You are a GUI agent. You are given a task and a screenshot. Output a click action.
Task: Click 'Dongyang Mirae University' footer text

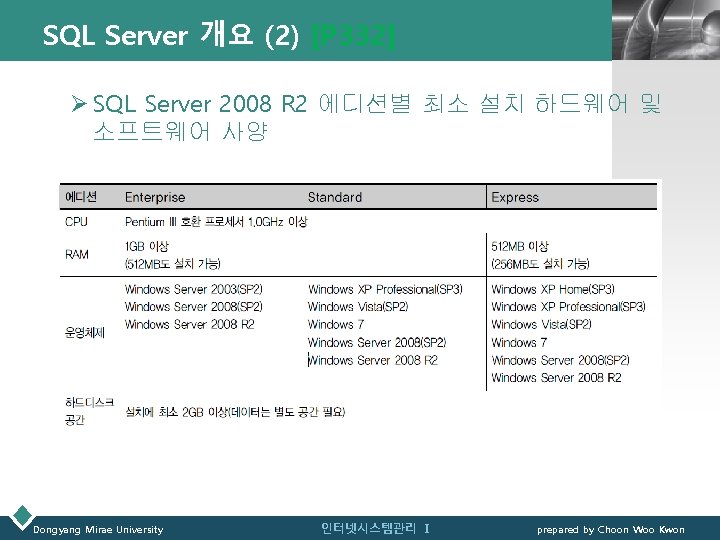[x=98, y=530]
